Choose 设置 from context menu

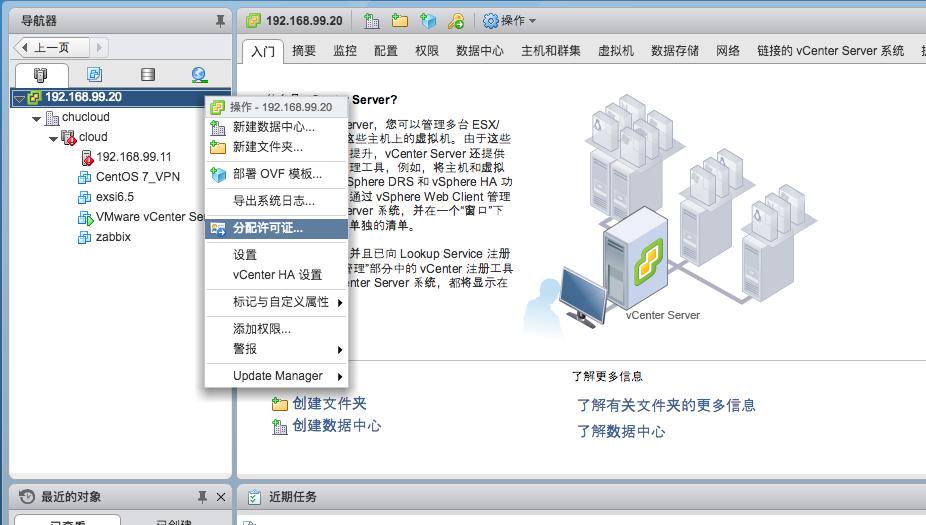point(276,255)
